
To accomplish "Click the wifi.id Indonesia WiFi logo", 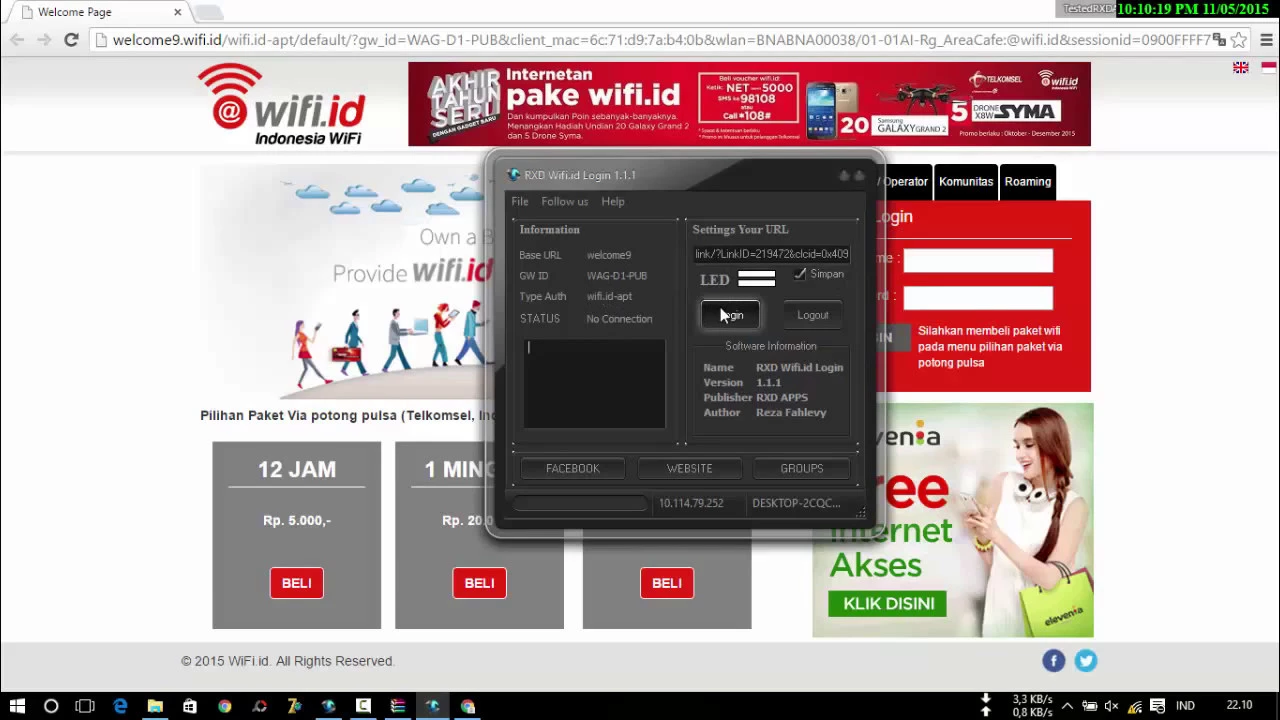I will pyautogui.click(x=282, y=104).
